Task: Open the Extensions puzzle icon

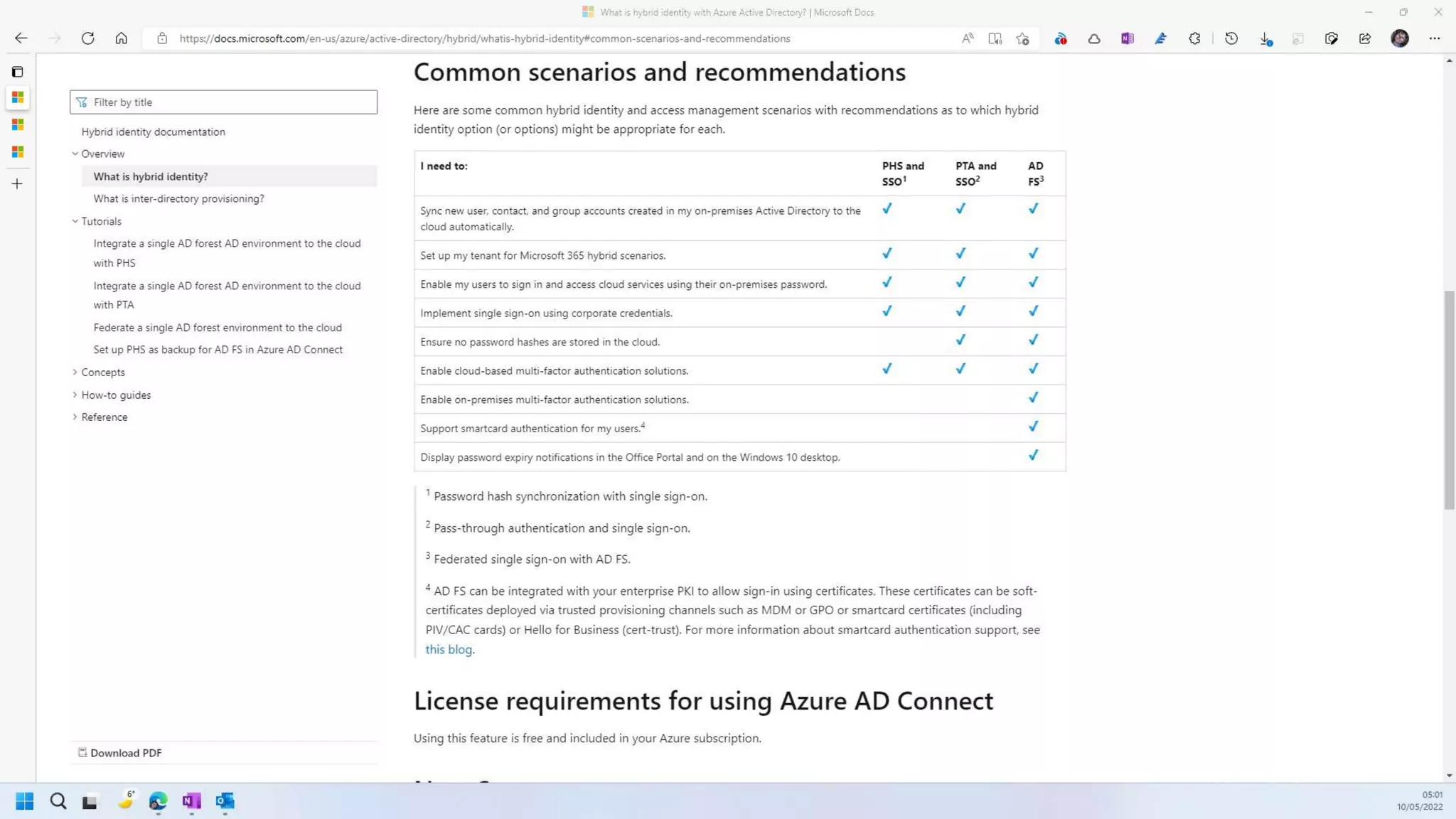Action: click(1194, 38)
